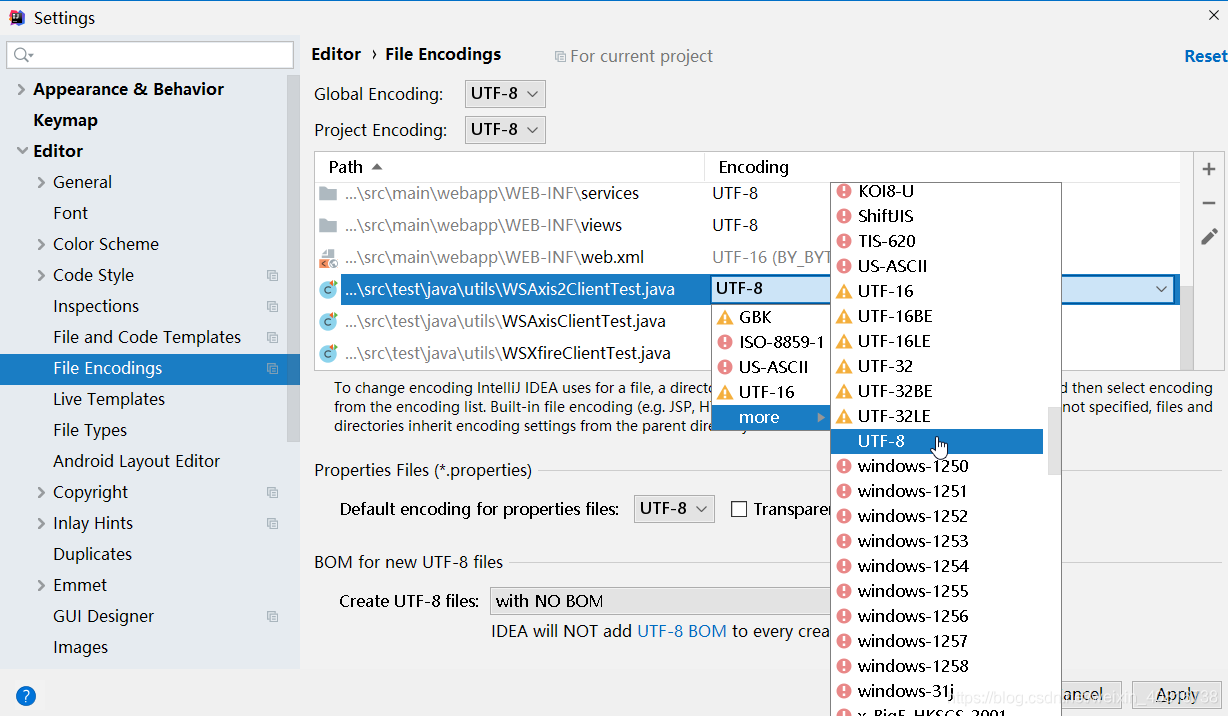Click project-level icon beside File Encodings
Image resolution: width=1228 pixels, height=716 pixels.
click(272, 368)
